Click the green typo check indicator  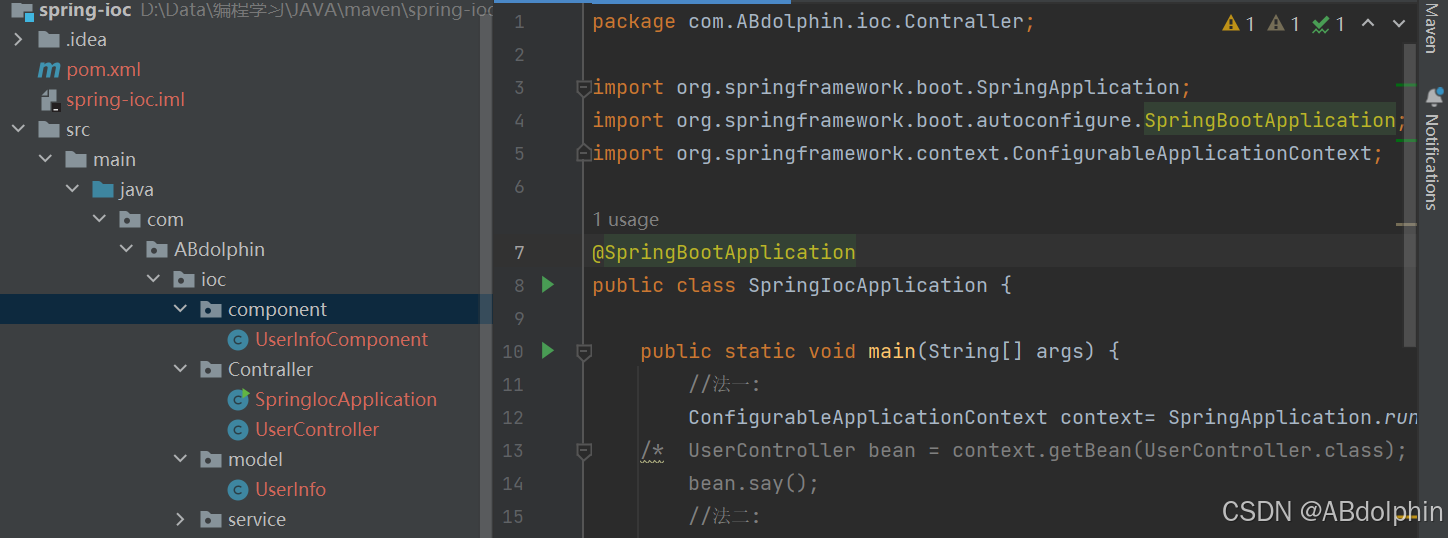pos(1321,24)
